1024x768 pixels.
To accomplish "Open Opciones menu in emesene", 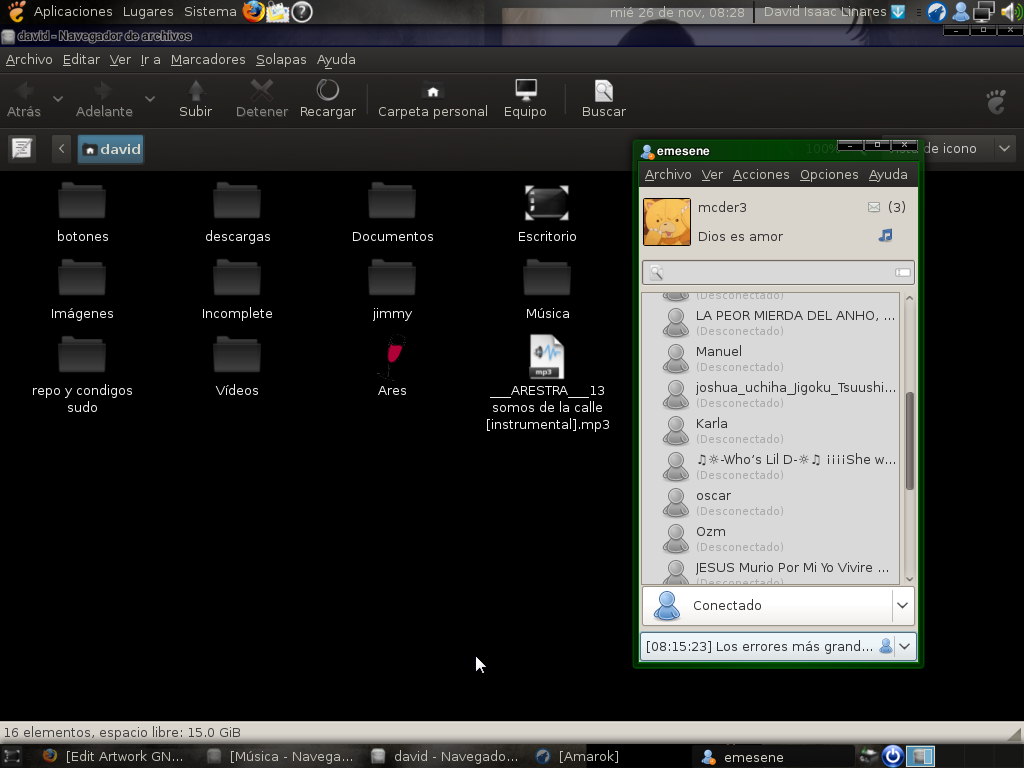I will (829, 174).
